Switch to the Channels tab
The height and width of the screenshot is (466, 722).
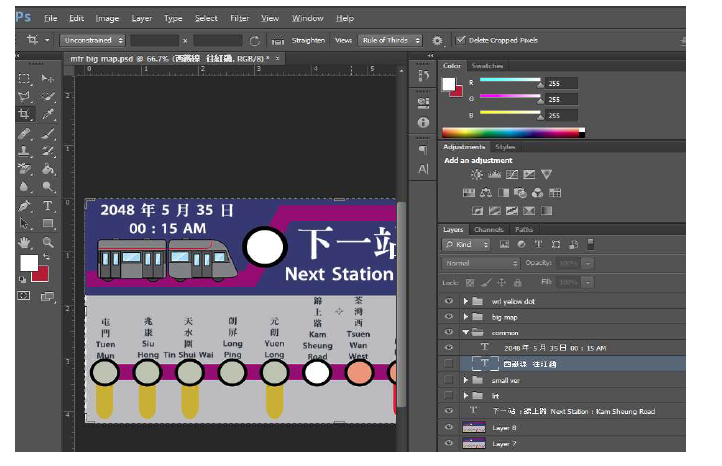[489, 229]
